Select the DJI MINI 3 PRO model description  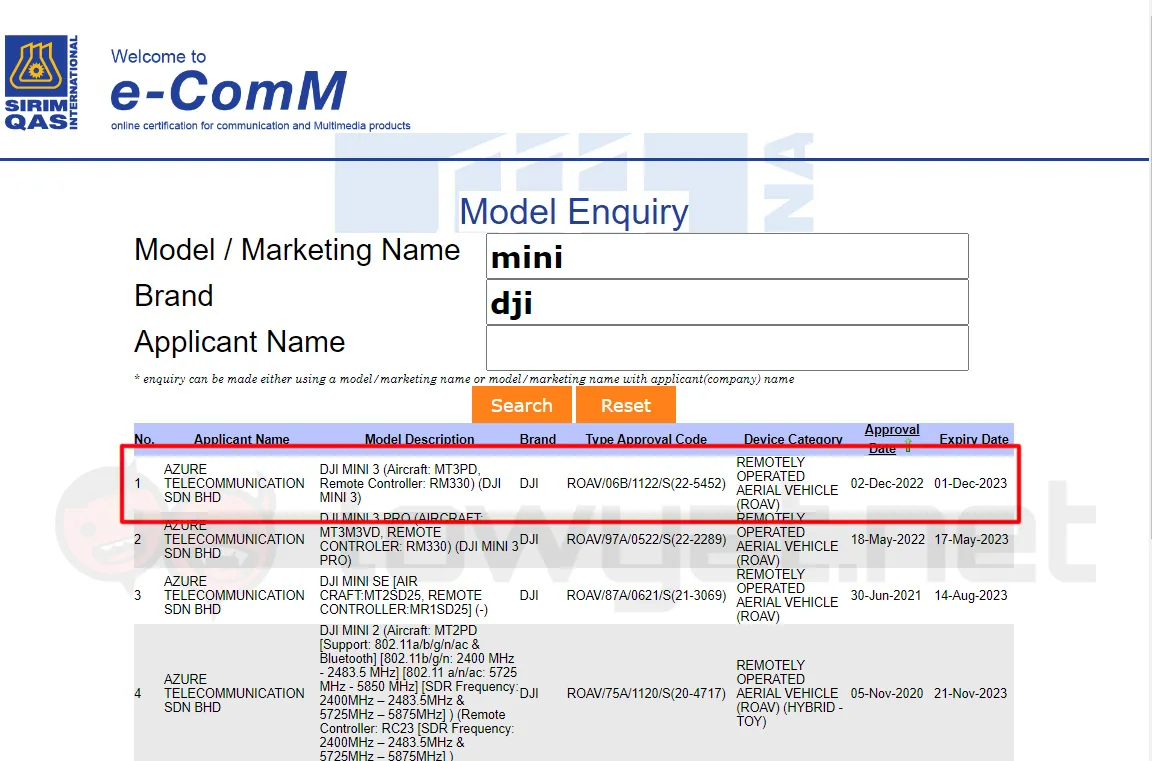click(x=419, y=539)
